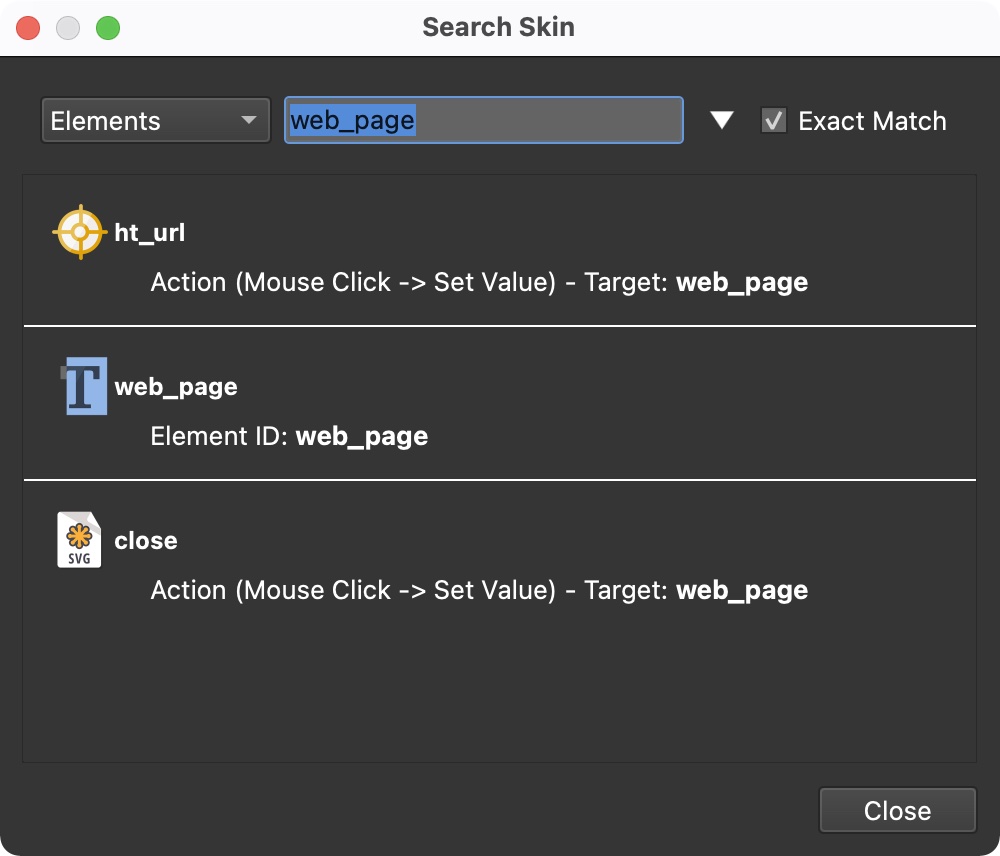
Task: Minimize the dialog with the yellow button
Action: point(68,27)
